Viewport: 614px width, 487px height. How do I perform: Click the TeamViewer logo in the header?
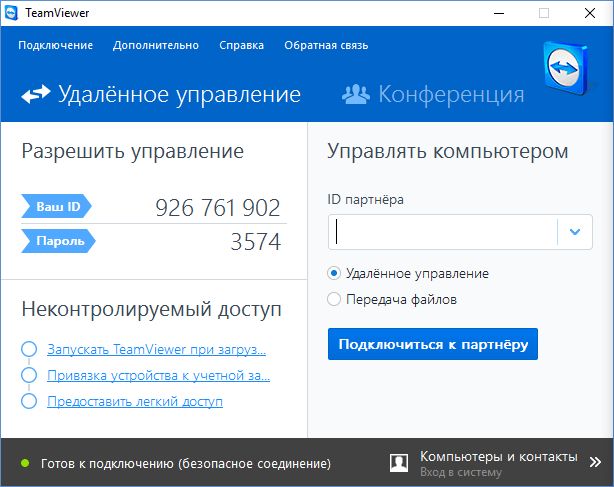pos(570,72)
